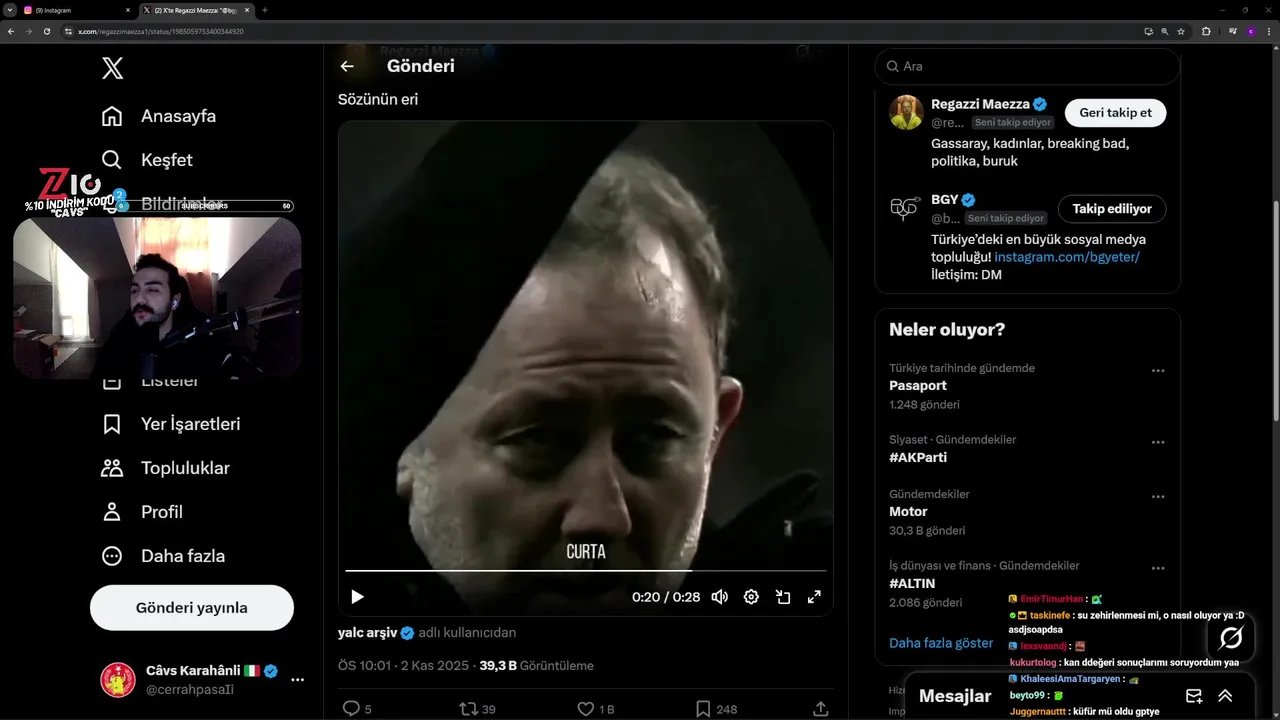The width and height of the screenshot is (1280, 720).
Task: Open more options for #ALTIN trend
Action: point(1158,568)
